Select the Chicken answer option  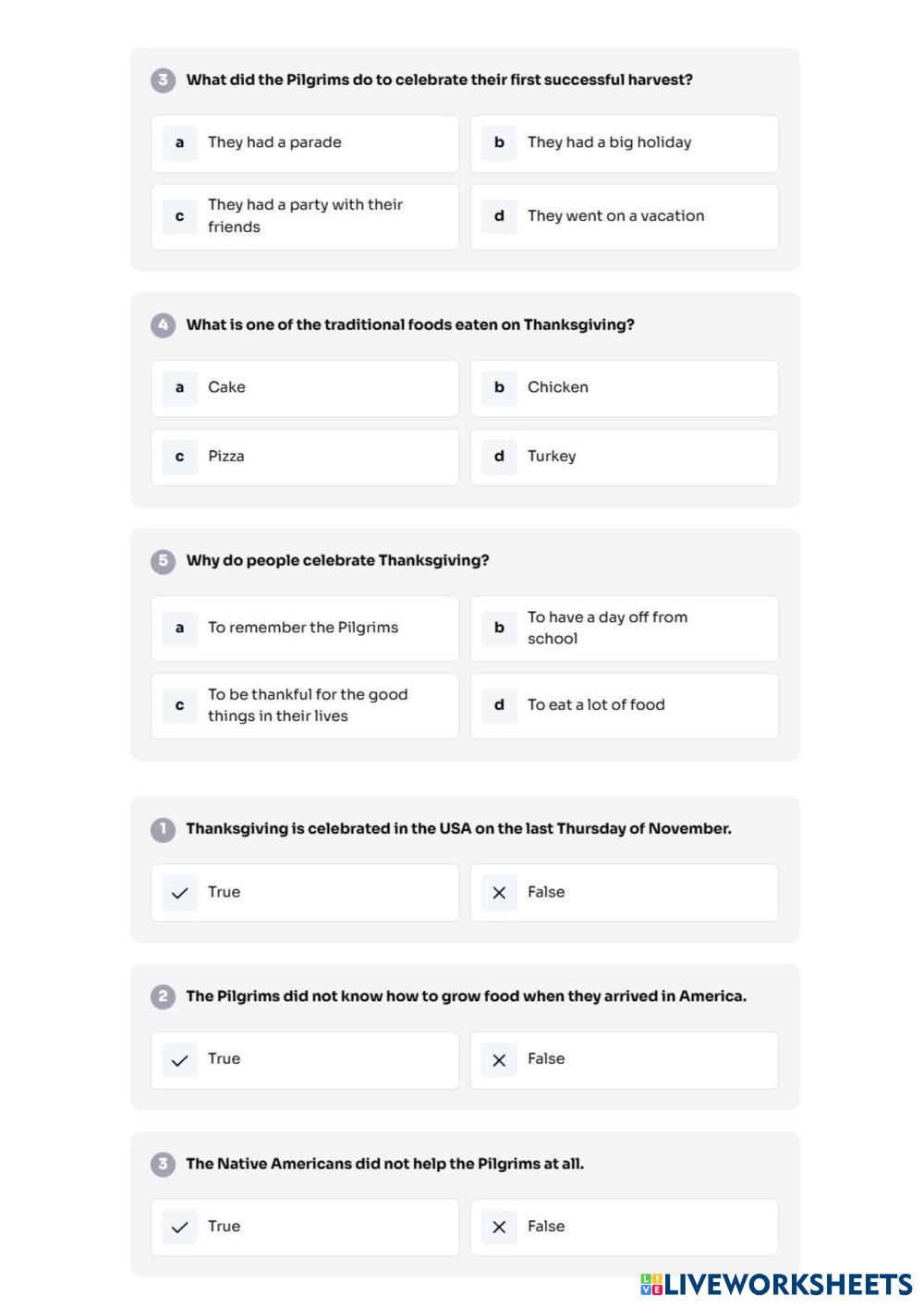click(x=624, y=388)
